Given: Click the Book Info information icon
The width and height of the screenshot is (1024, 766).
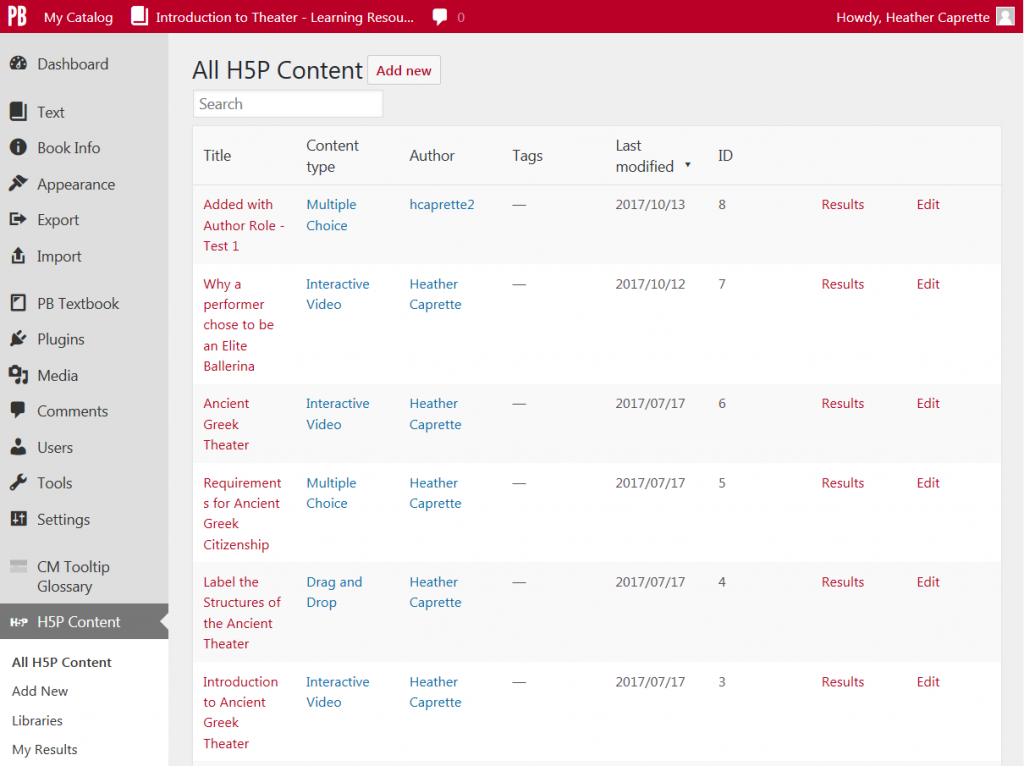Looking at the screenshot, I should pyautogui.click(x=18, y=148).
